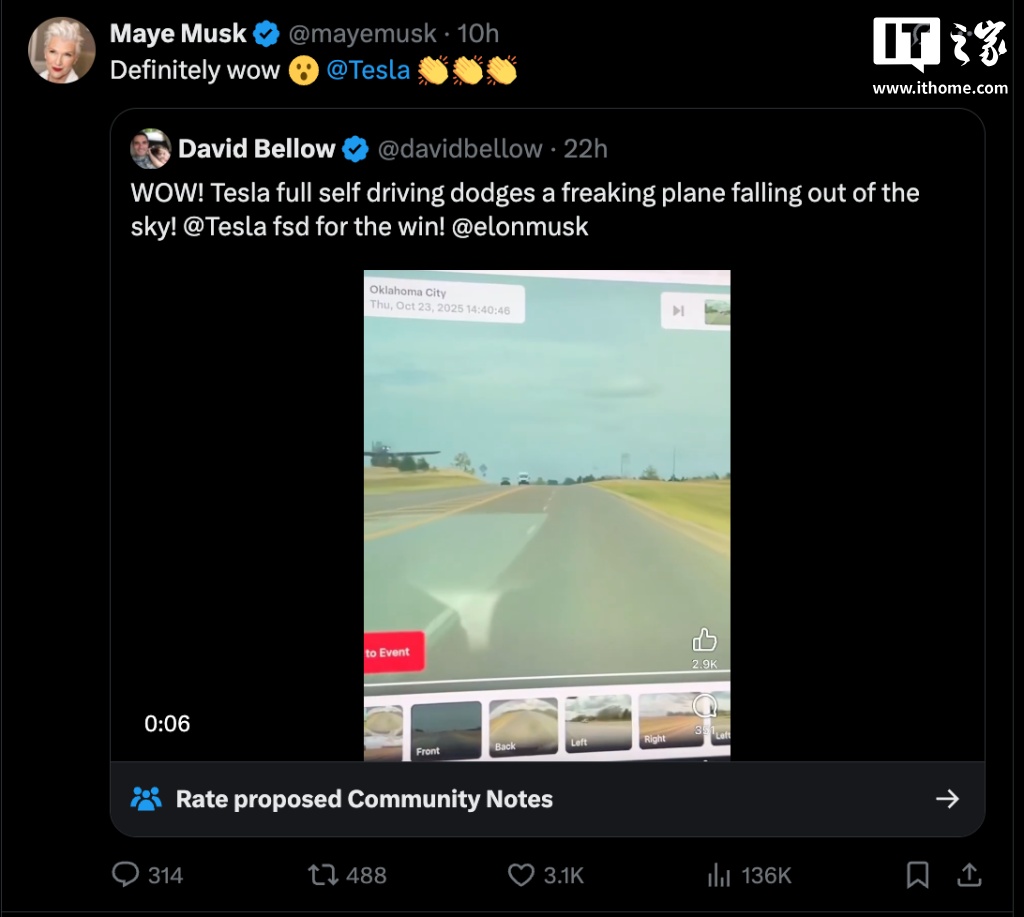This screenshot has width=1024, height=917.
Task: Open the reply icon on the post
Action: tap(126, 875)
